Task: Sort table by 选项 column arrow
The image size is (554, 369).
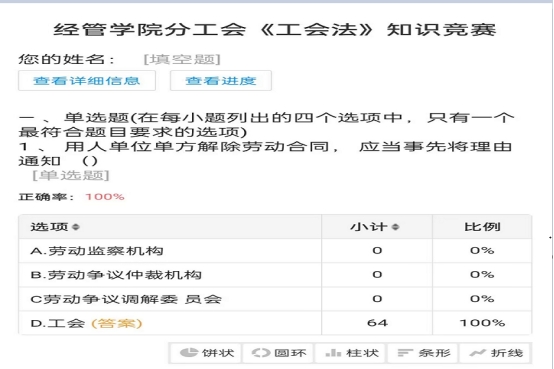Action: [x=76, y=227]
